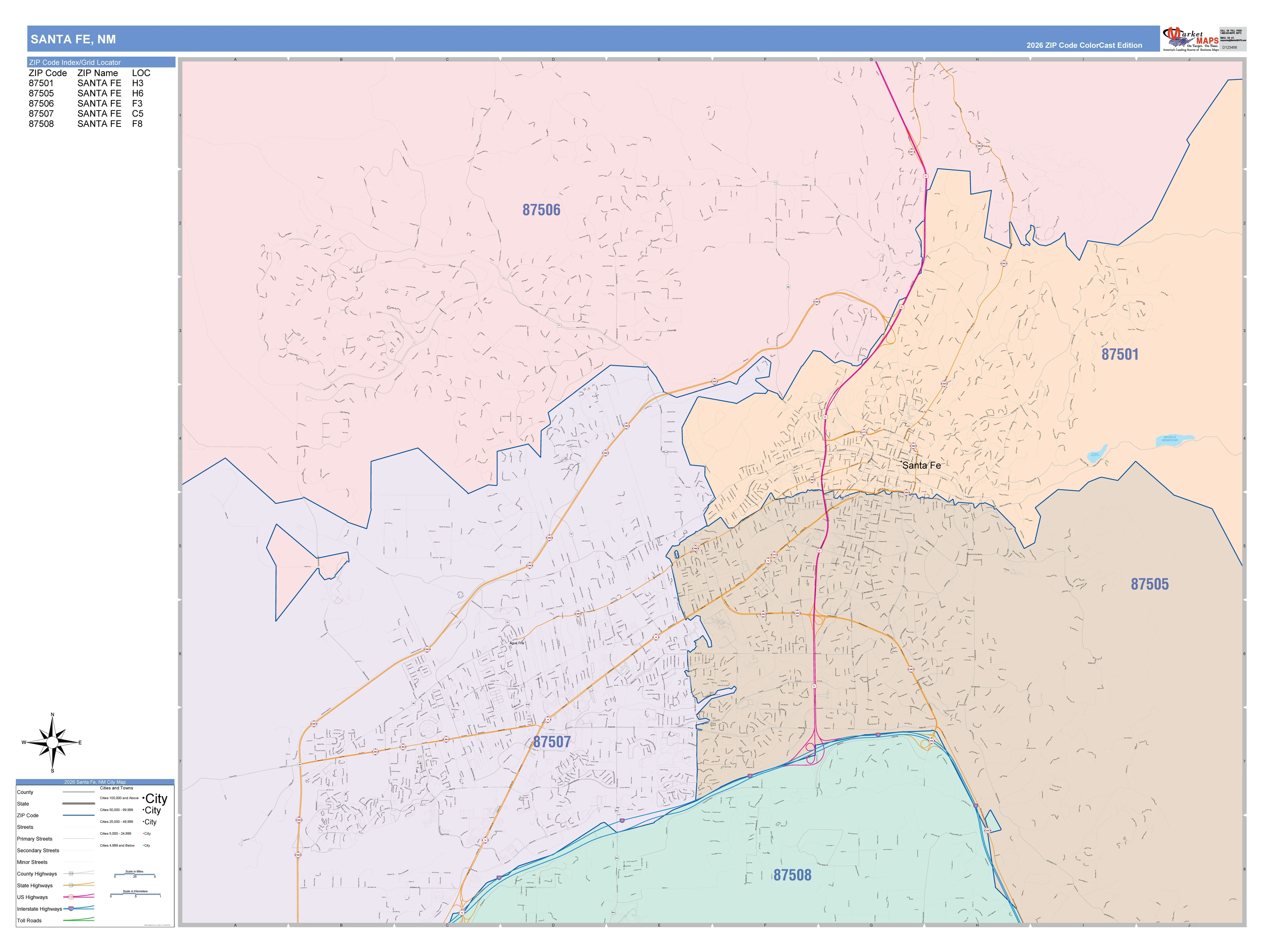The image size is (1263, 952).
Task: Click the 87507 label on the map
Action: tap(551, 742)
